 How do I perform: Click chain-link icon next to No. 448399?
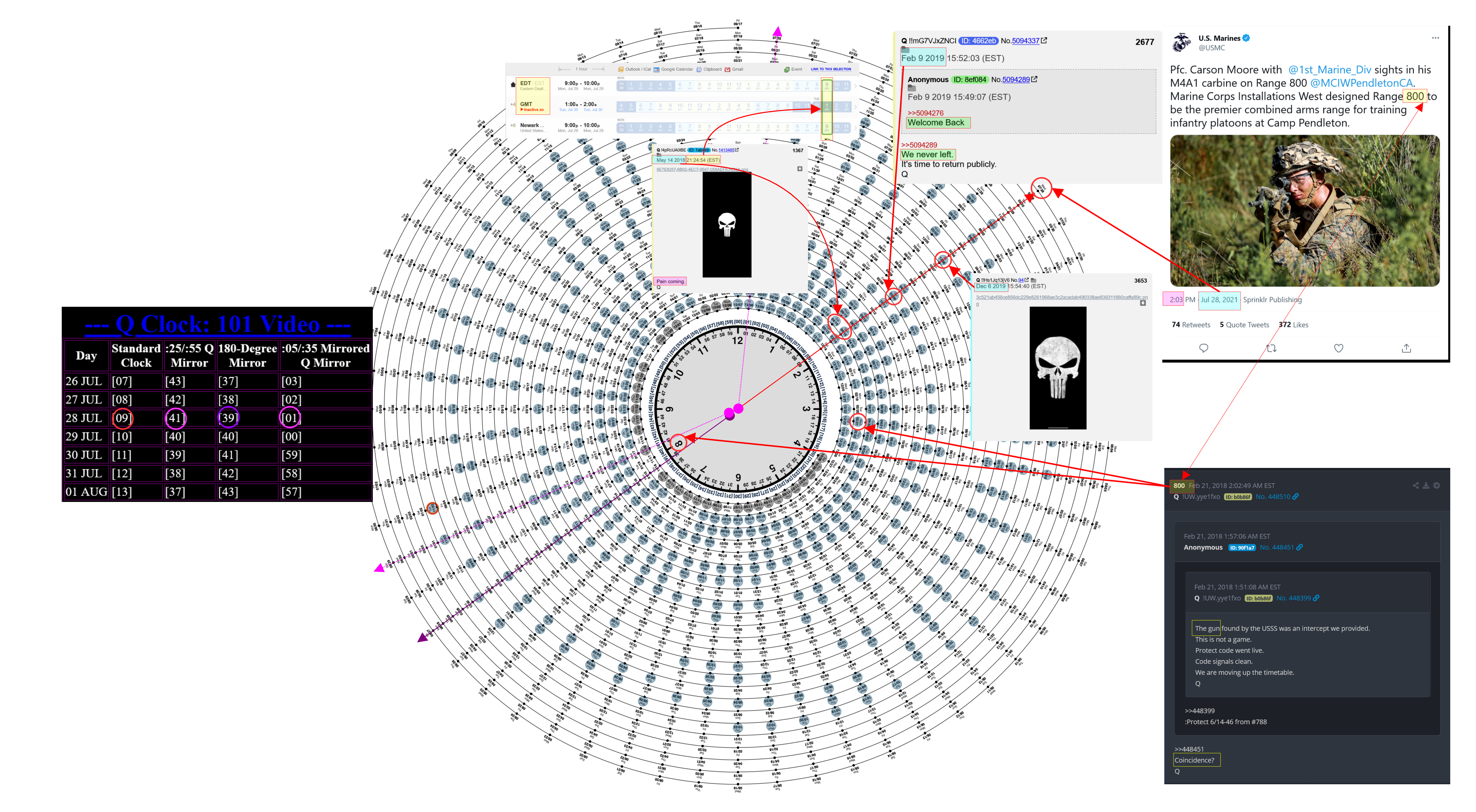coord(1316,598)
